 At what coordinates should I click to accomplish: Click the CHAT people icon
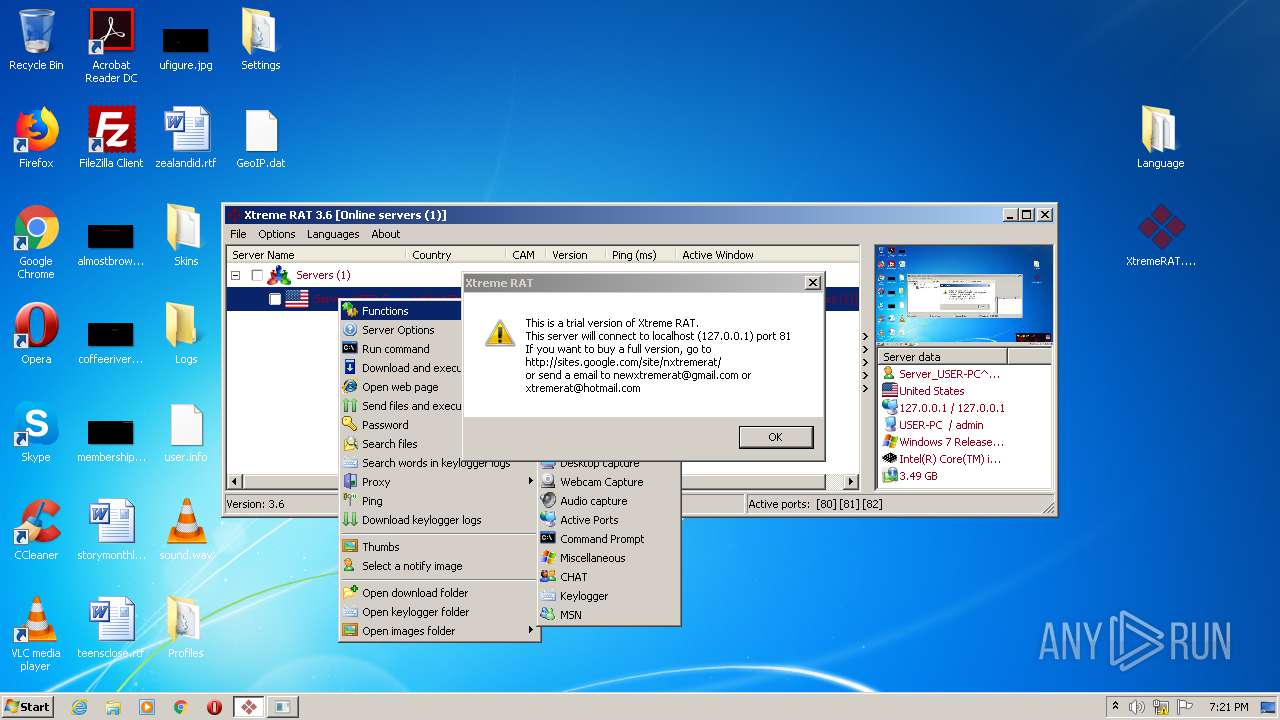(x=548, y=577)
